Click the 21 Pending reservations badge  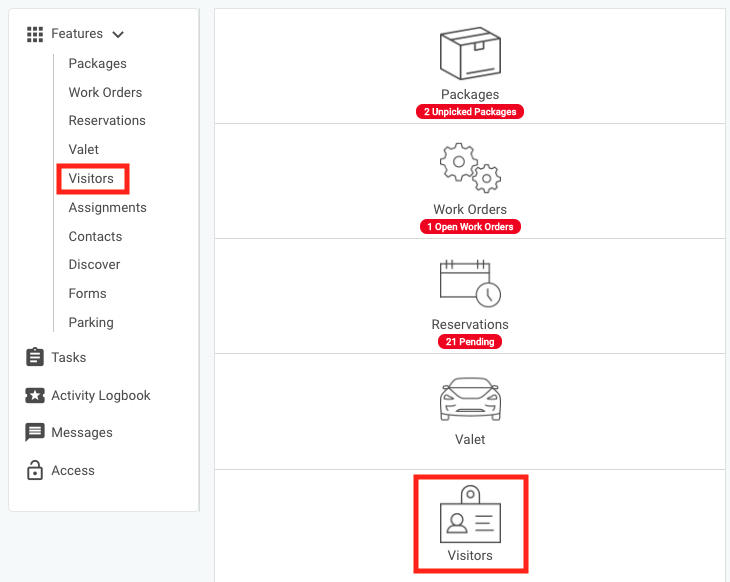tap(470, 342)
